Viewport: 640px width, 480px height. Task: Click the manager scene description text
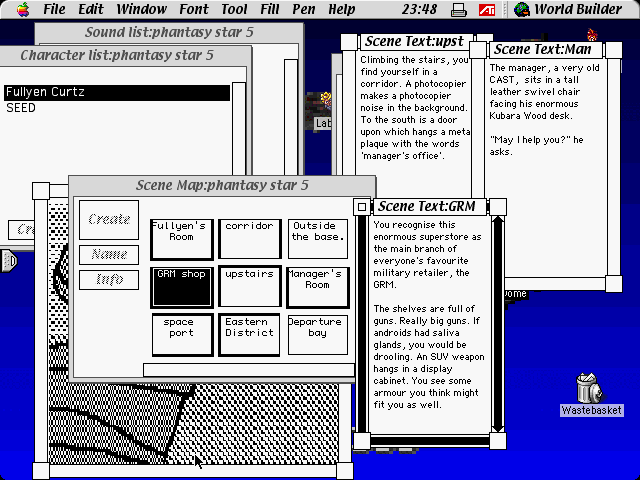tap(544, 109)
